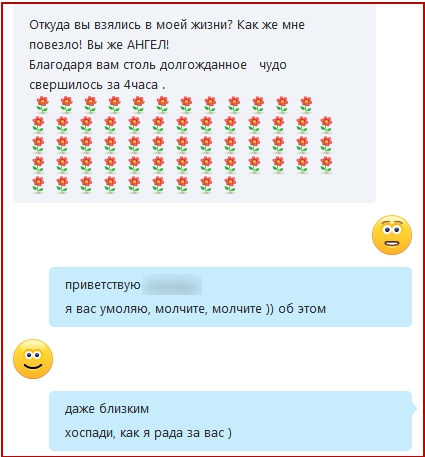Click the word приветствую in blue bubble
Viewport: 425px width, 457px height.
pyautogui.click(x=103, y=285)
